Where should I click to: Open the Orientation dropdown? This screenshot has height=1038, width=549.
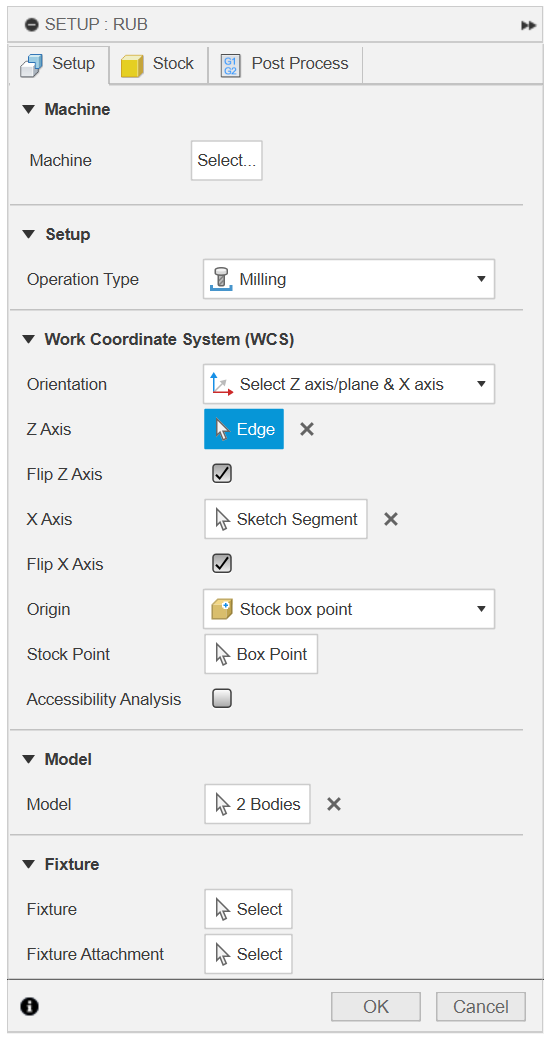348,384
